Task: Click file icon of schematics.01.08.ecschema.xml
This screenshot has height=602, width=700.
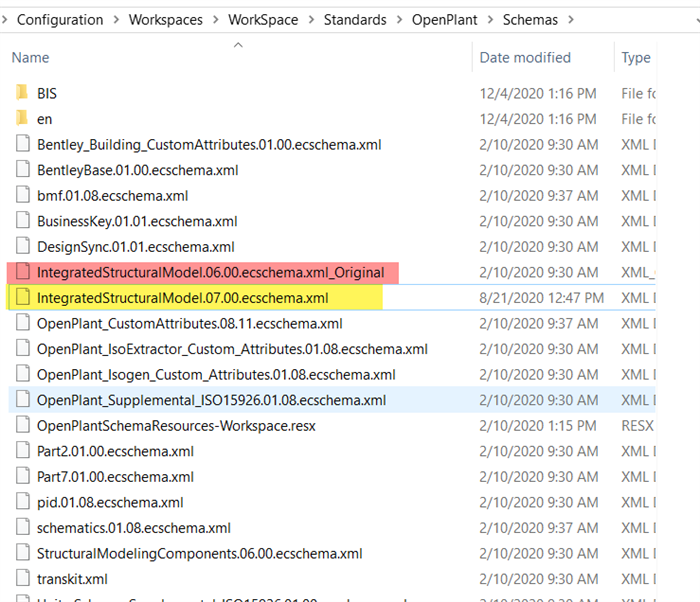Action: [x=23, y=527]
